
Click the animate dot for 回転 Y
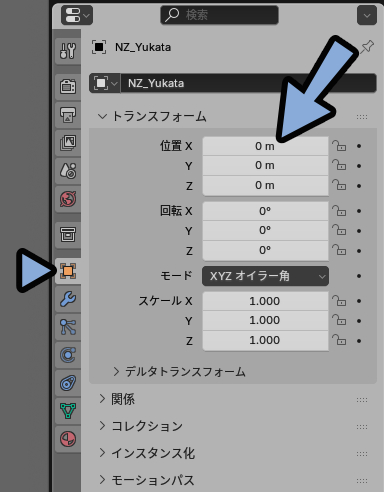[359, 231]
